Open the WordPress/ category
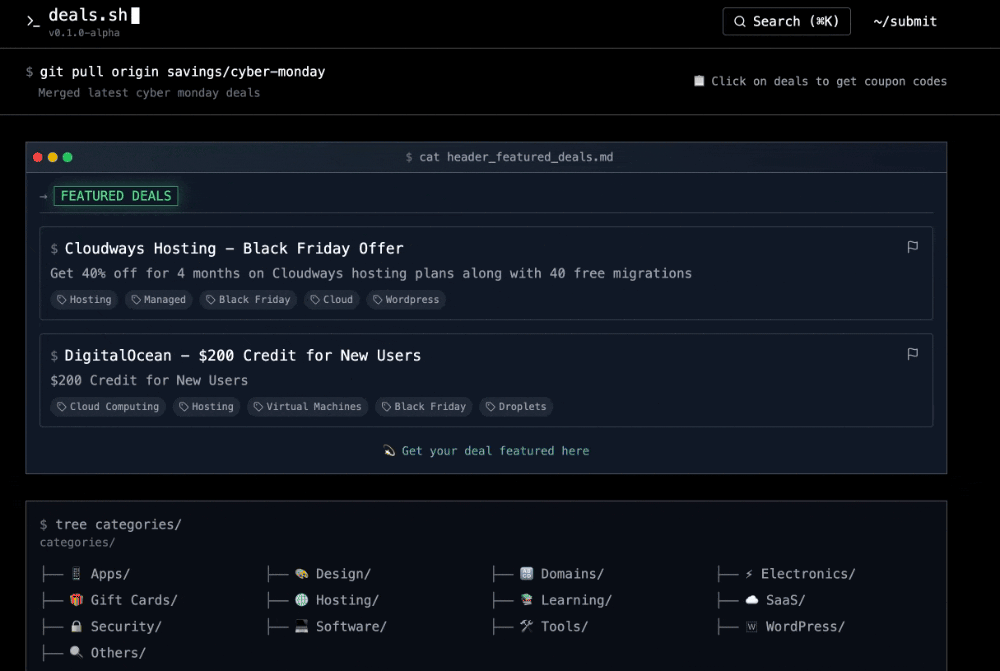Image resolution: width=1000 pixels, height=671 pixels. click(x=805, y=626)
